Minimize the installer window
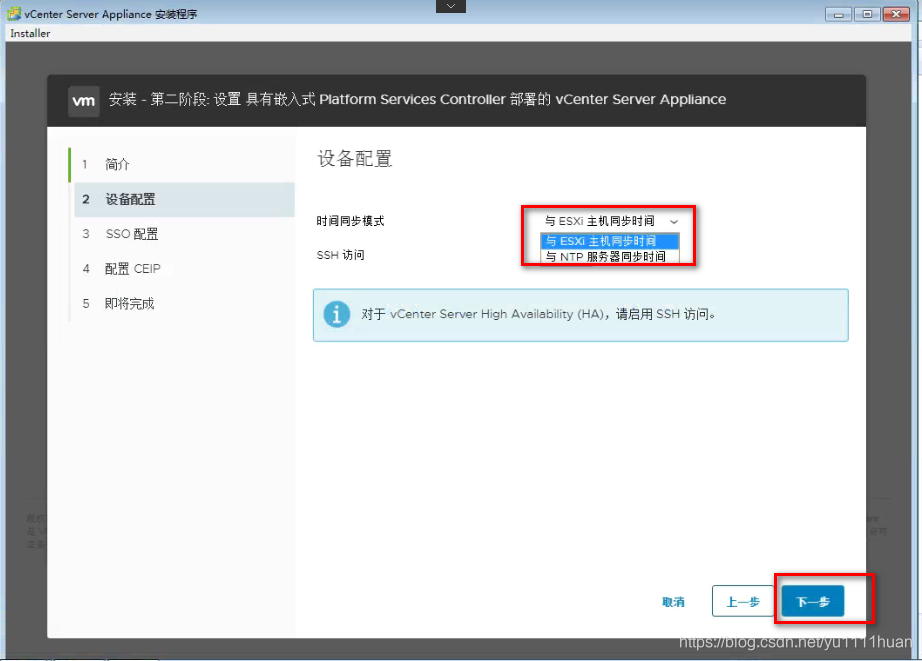Viewport: 922px width, 661px height. [x=839, y=14]
